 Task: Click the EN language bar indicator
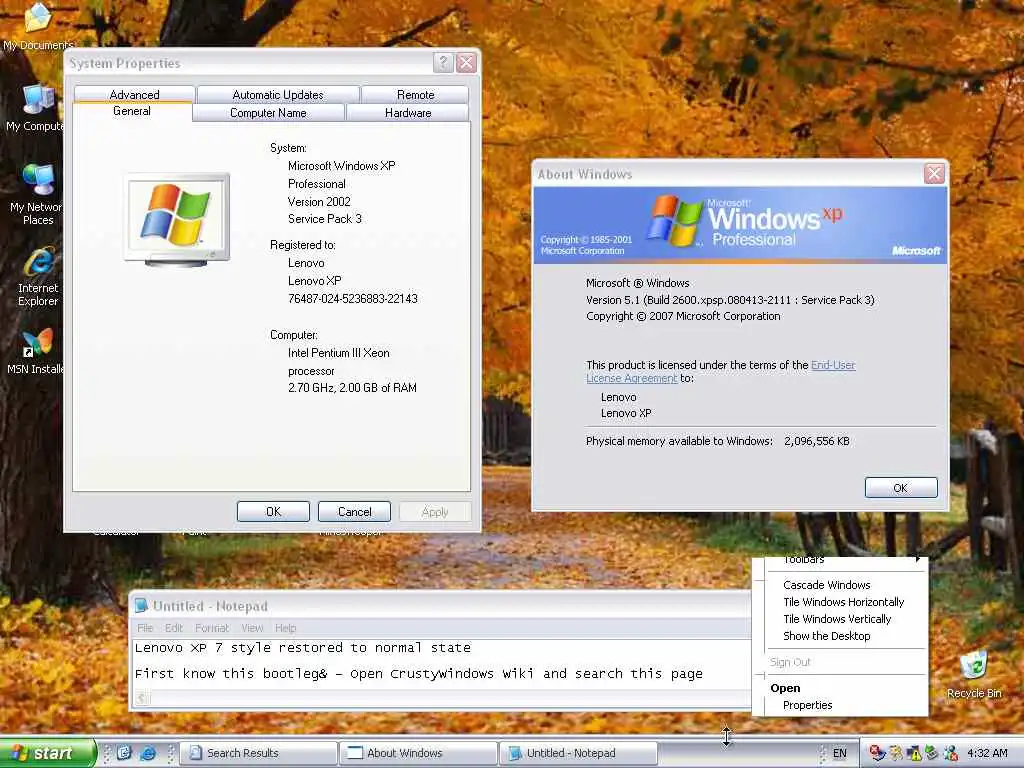[840, 753]
